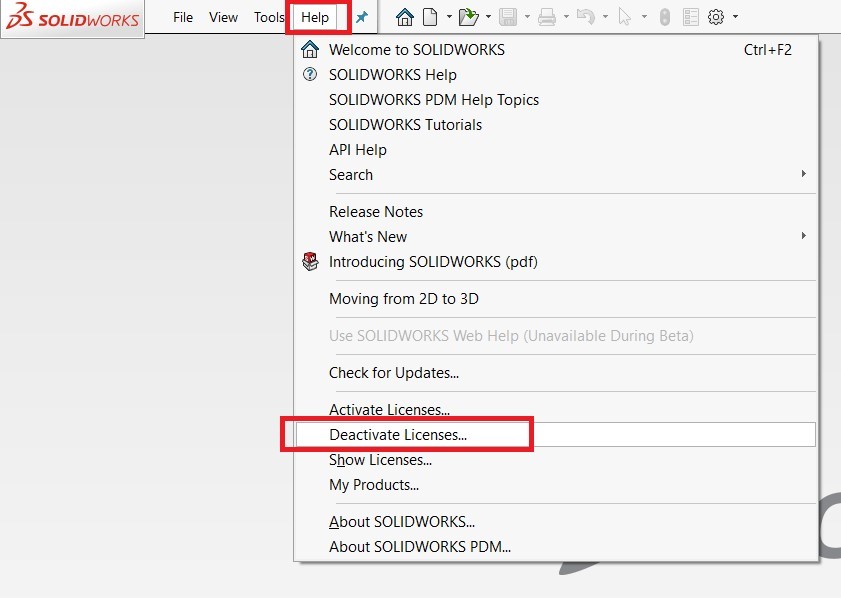Screen dimensions: 841x598
Task: Choose Show Licenses...
Action: tap(556, 460)
